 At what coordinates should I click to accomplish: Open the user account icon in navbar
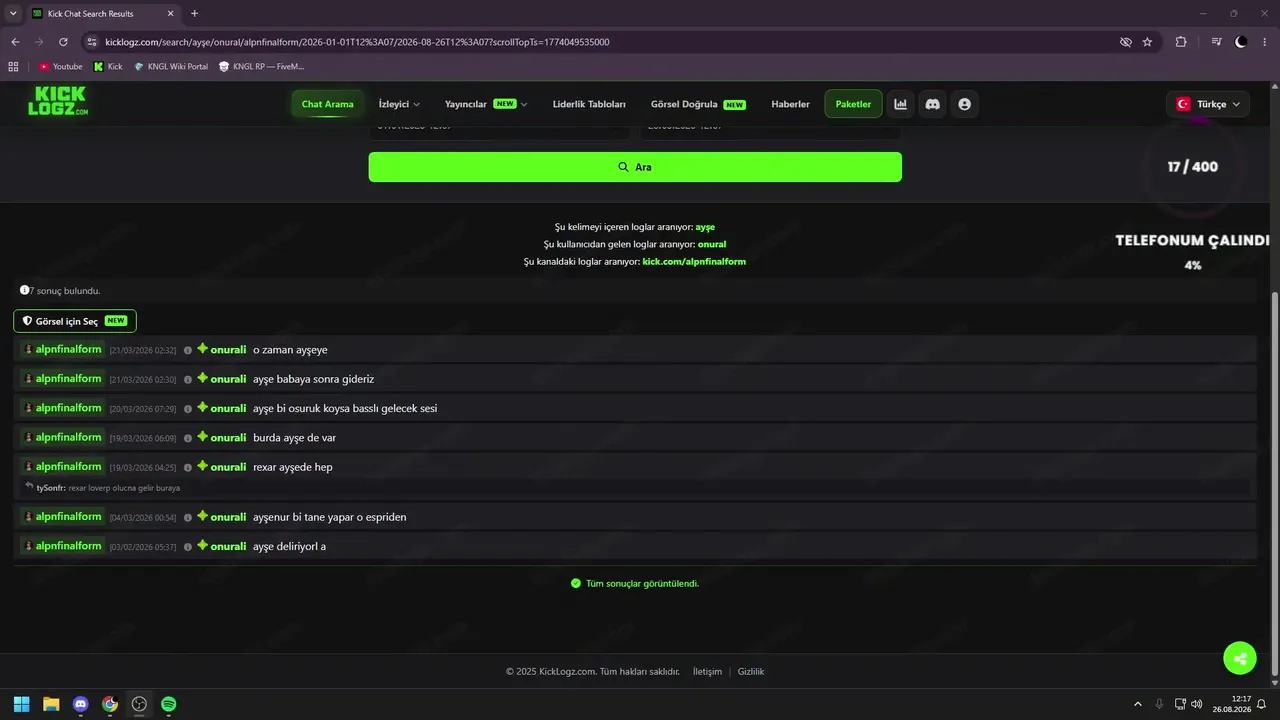[964, 104]
